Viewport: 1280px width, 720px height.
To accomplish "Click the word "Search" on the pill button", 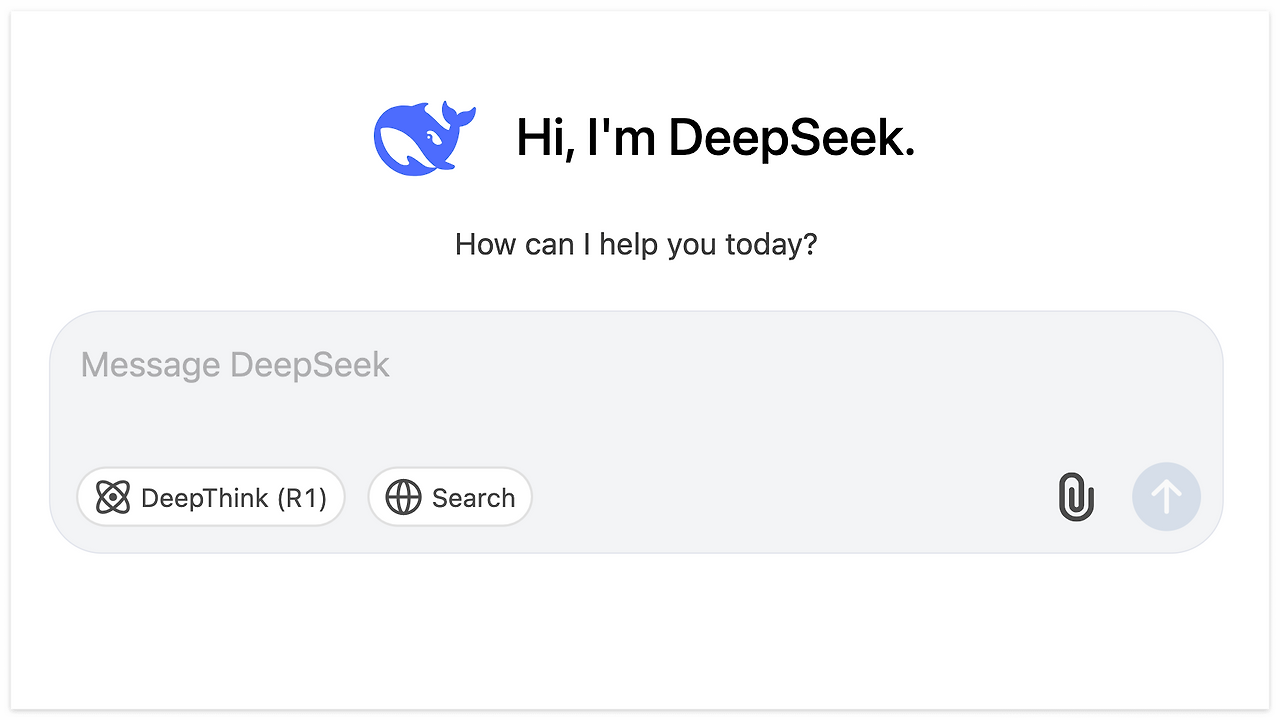I will pyautogui.click(x=473, y=498).
